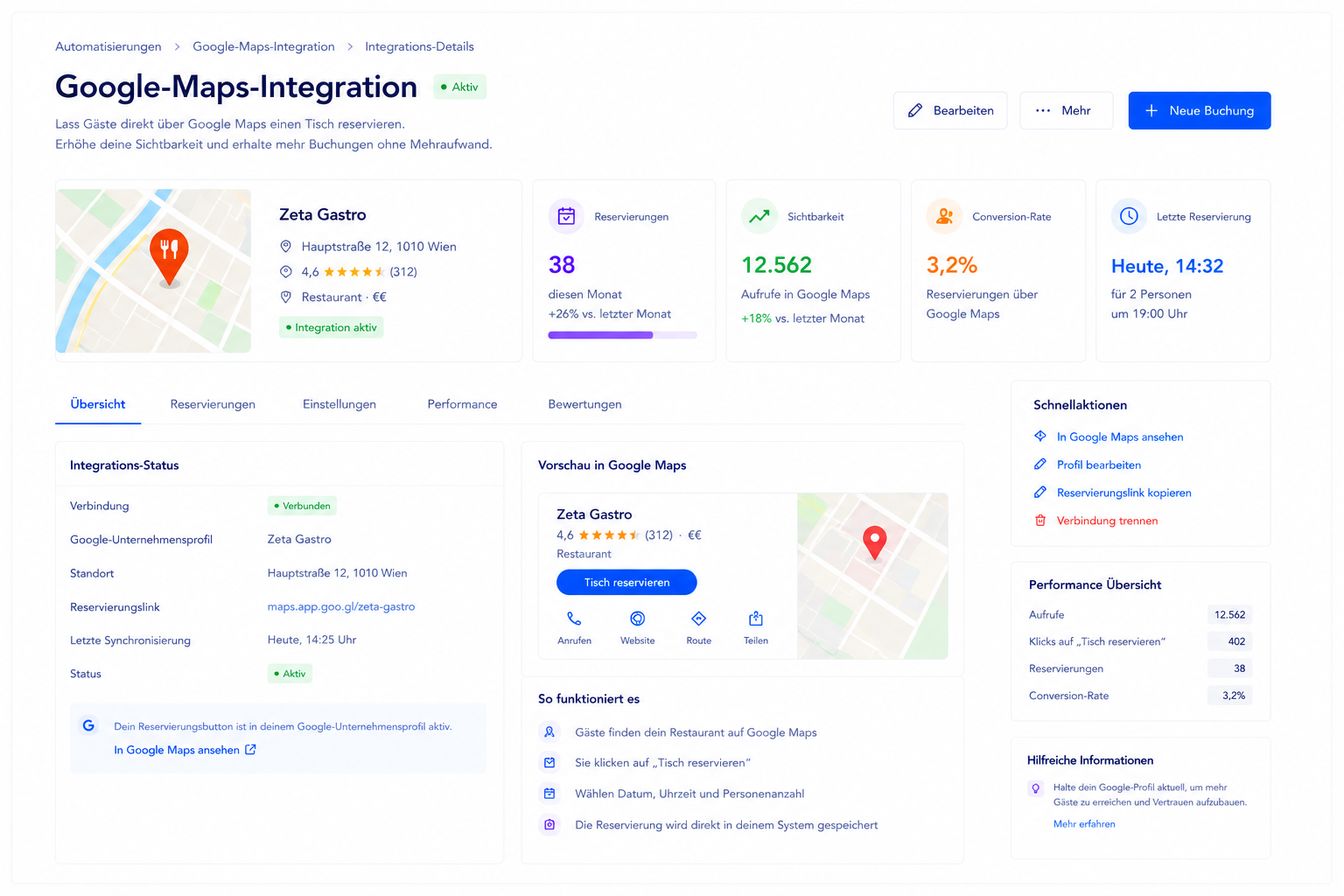1344x896 pixels.
Task: Click the icon for 'Gäste finden dein Restaurant' step
Action: (549, 732)
